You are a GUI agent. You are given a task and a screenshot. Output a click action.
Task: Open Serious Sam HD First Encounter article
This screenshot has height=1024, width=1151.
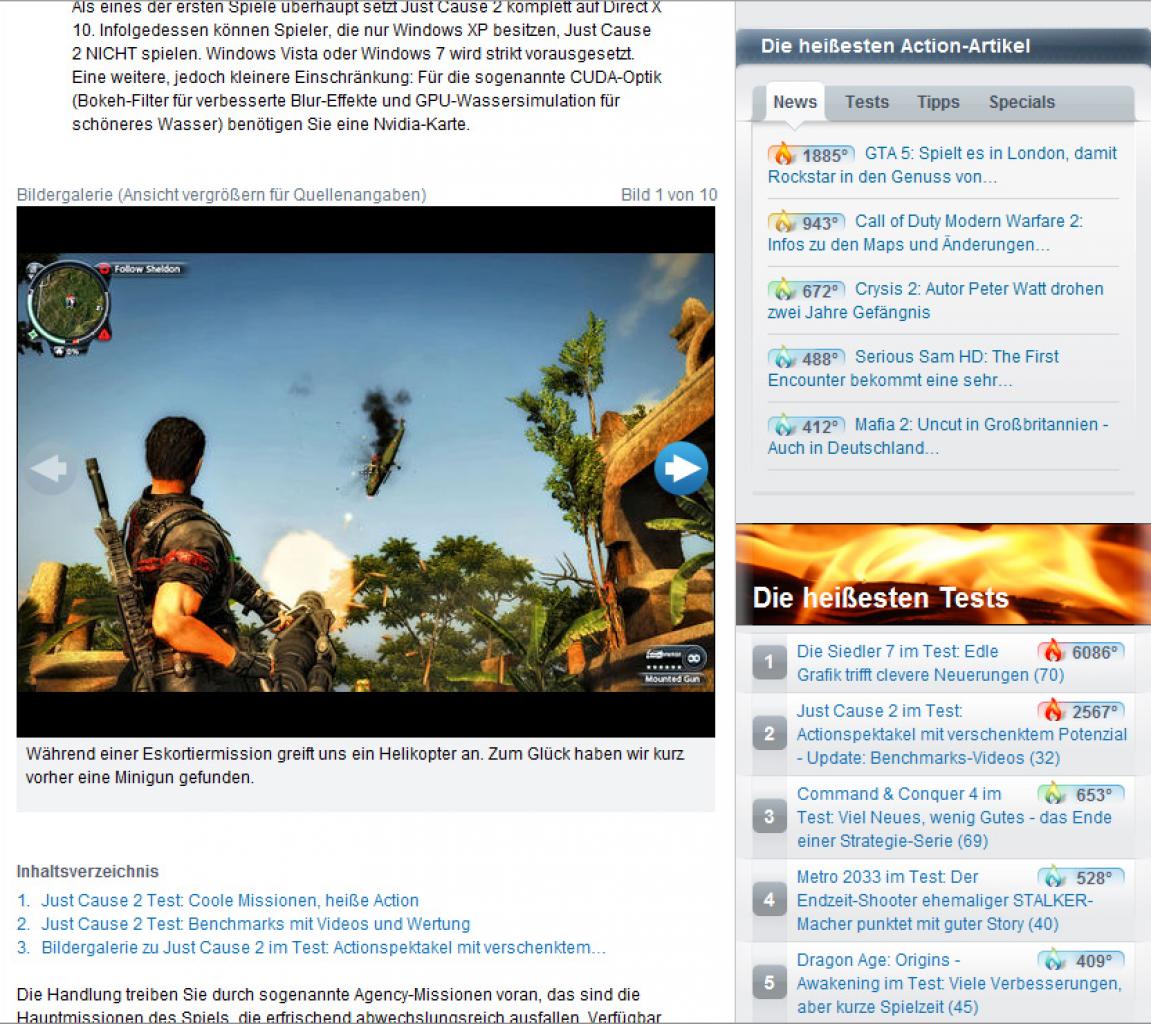point(914,368)
